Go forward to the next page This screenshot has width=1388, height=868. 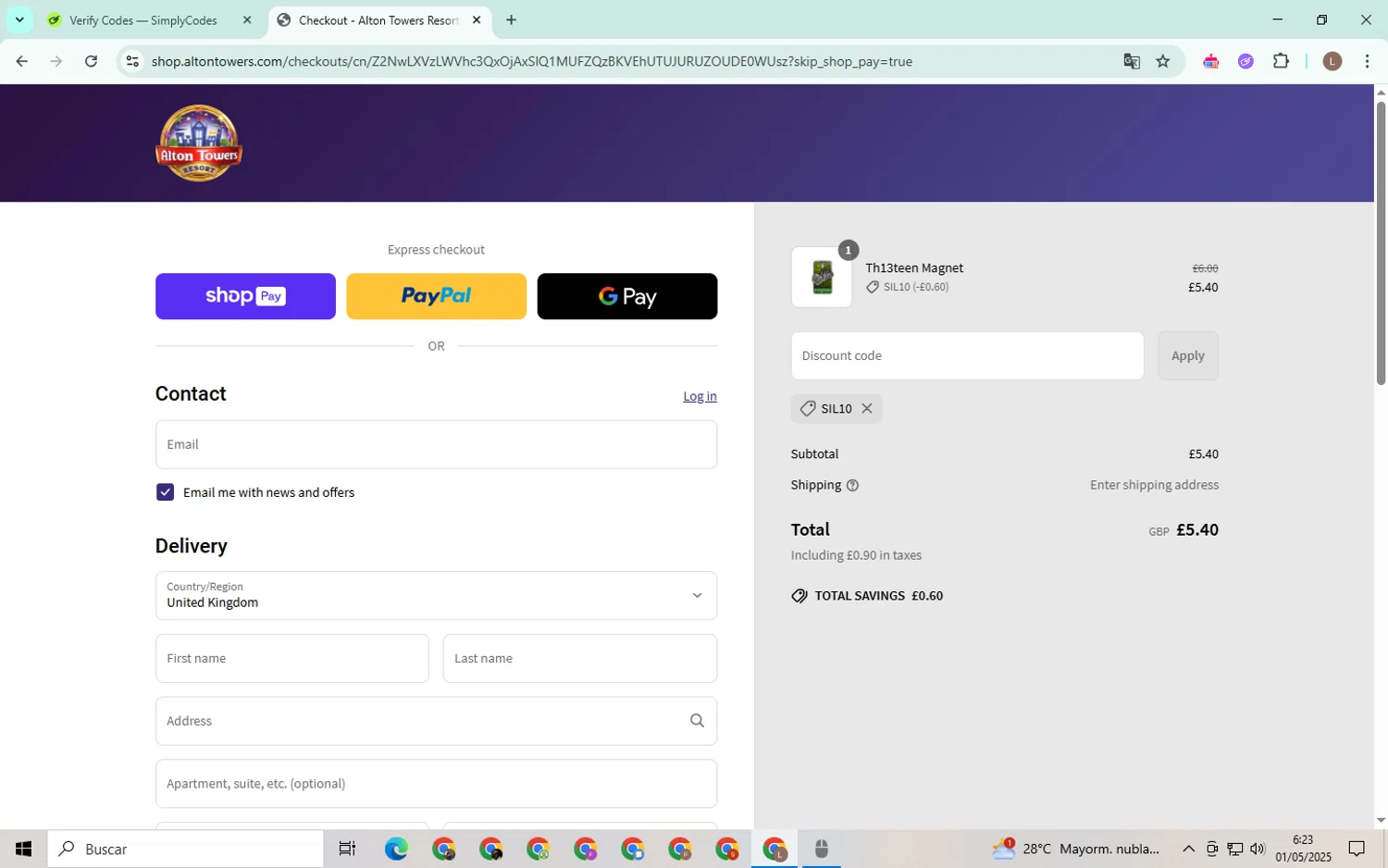click(x=56, y=61)
